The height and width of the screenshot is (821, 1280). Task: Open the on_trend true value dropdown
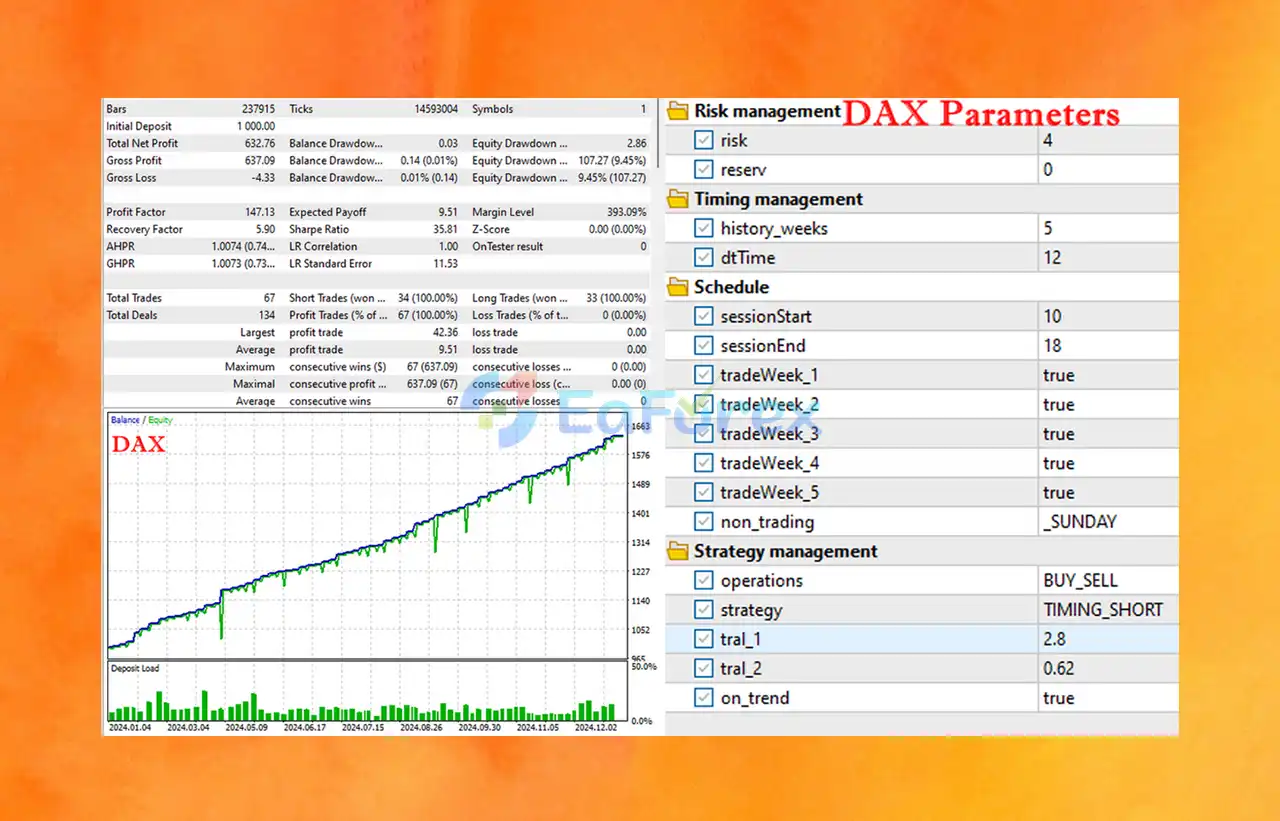point(1108,698)
